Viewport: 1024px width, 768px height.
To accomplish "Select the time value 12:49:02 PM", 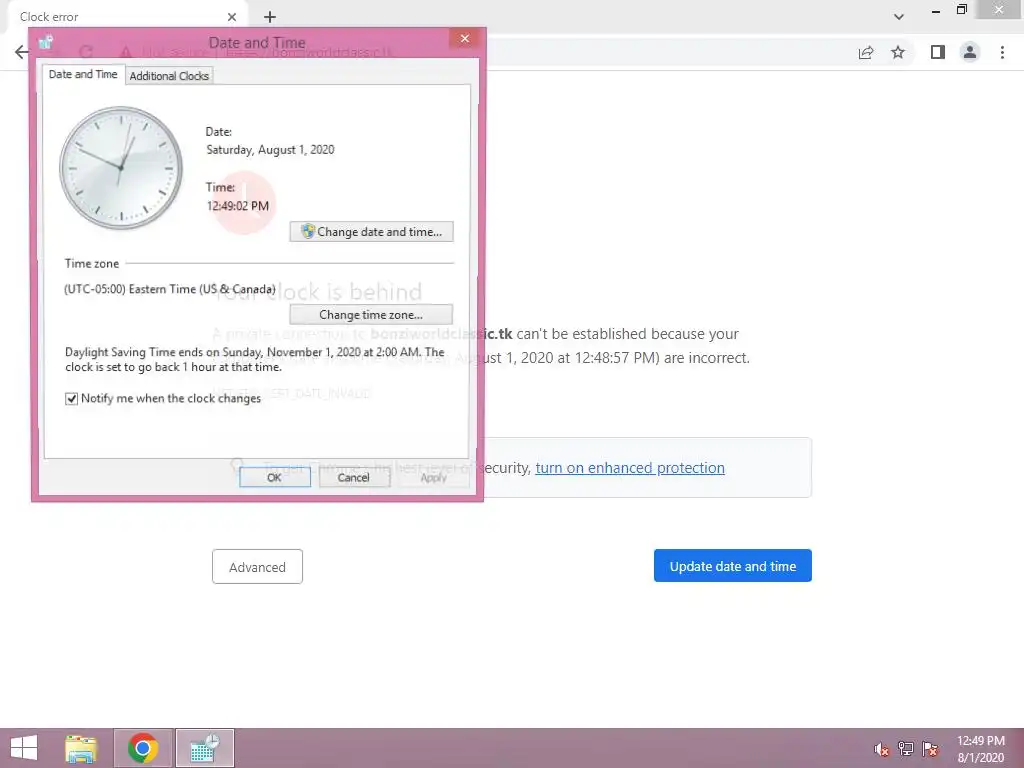I will coord(238,206).
